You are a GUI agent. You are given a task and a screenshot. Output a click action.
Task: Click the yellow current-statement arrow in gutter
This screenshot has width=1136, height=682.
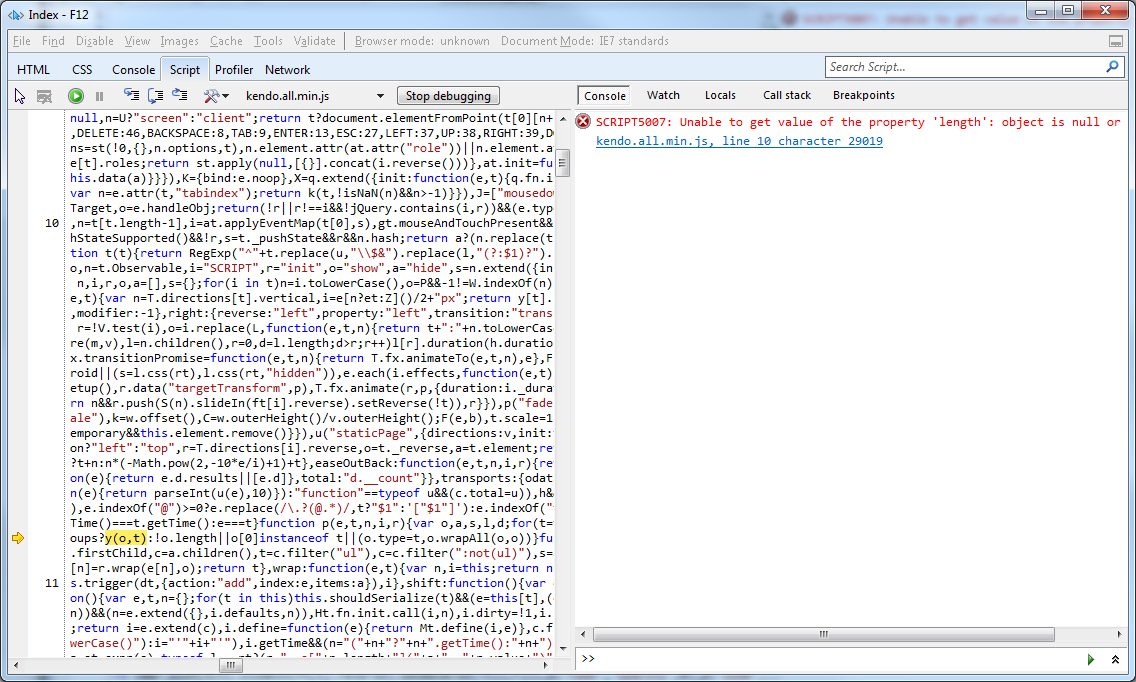coord(18,538)
